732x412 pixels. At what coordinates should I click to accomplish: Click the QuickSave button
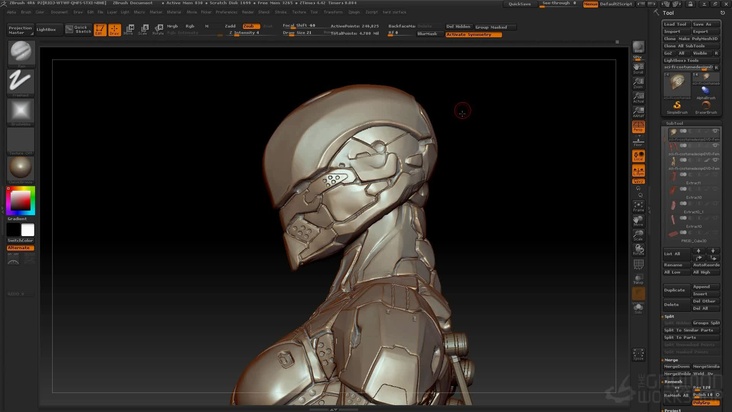[x=520, y=4]
